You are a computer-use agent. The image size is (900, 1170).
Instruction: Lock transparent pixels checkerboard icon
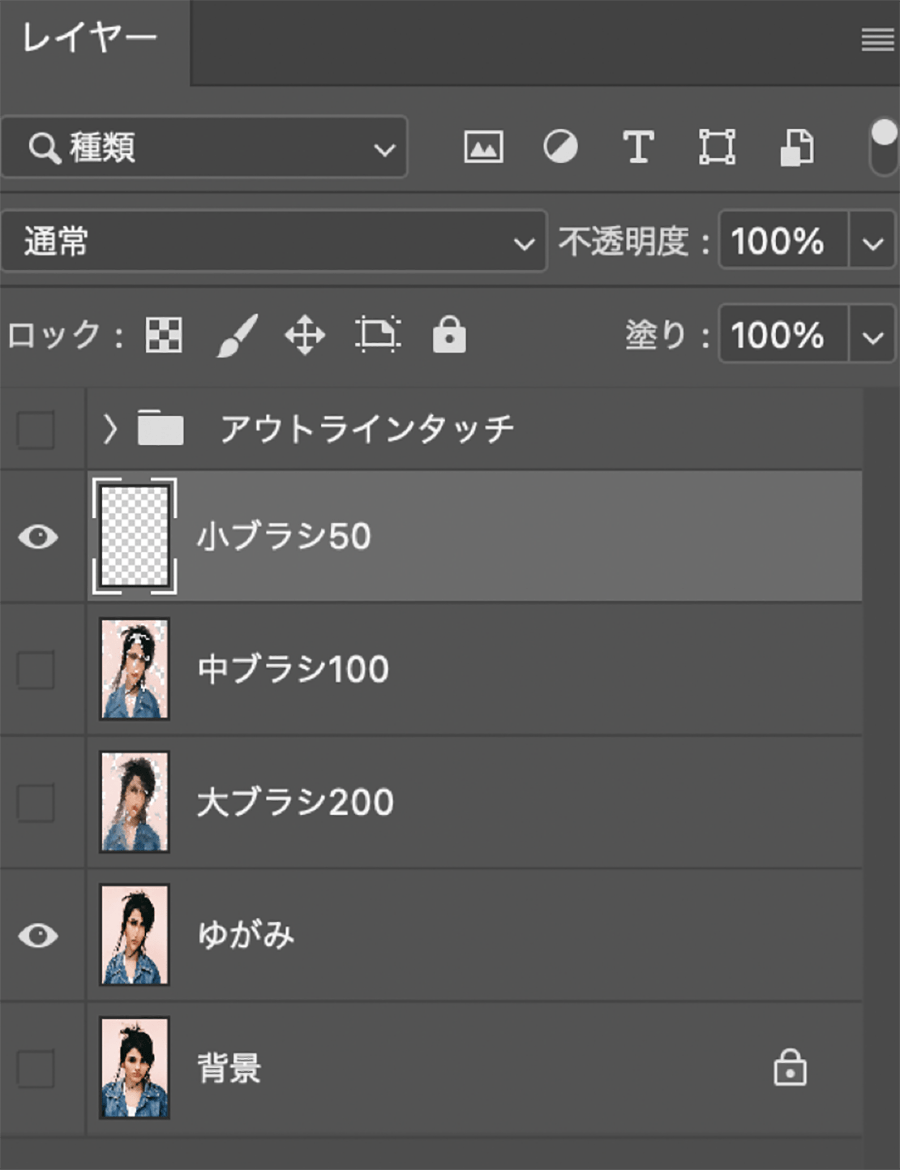tap(164, 336)
